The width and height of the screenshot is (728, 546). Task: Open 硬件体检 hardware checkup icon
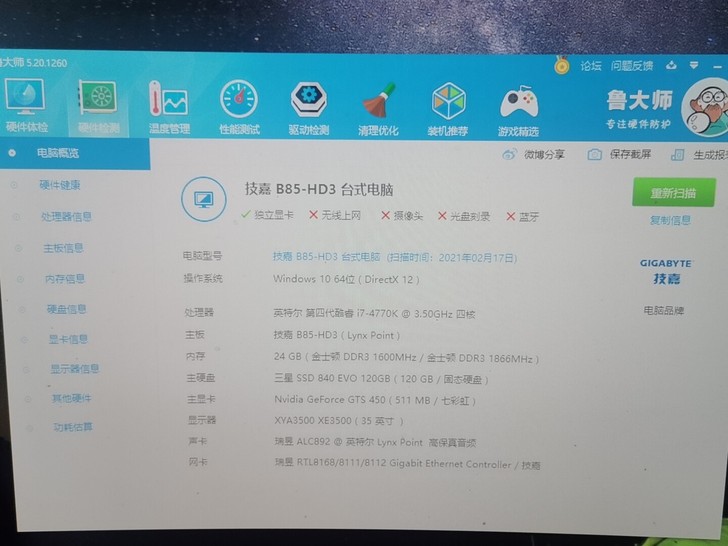pyautogui.click(x=26, y=105)
